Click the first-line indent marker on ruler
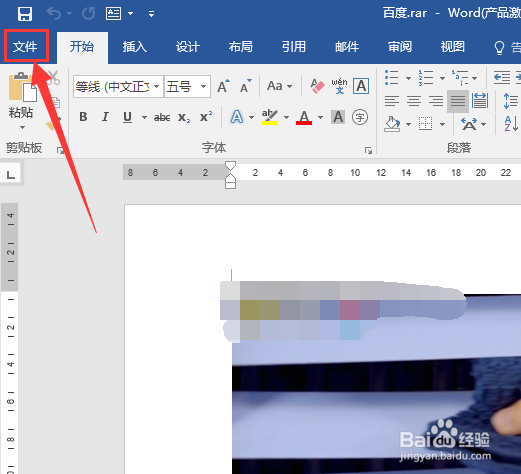This screenshot has width=521, height=474. point(231,166)
